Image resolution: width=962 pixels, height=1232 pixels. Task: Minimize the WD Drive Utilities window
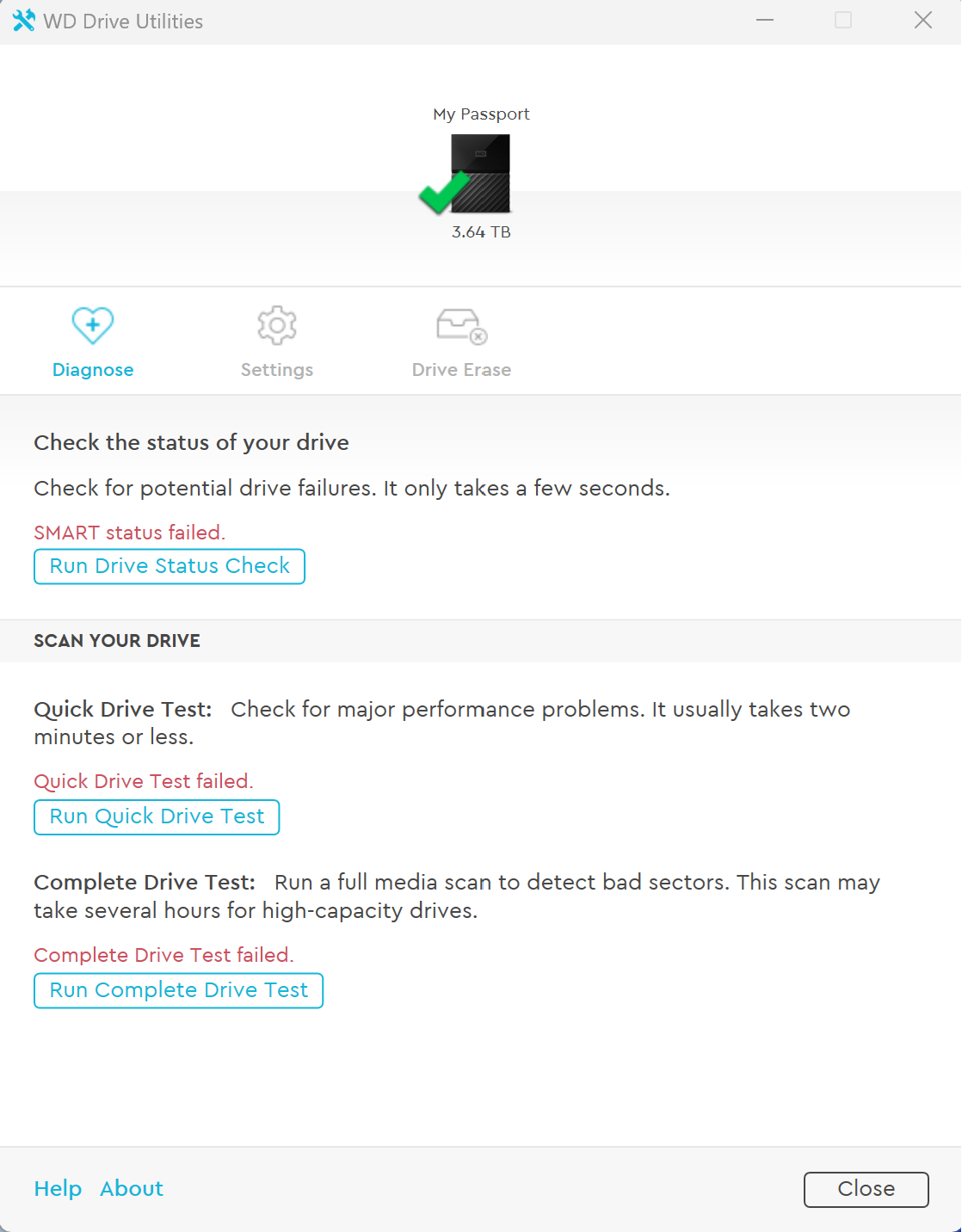tap(765, 21)
